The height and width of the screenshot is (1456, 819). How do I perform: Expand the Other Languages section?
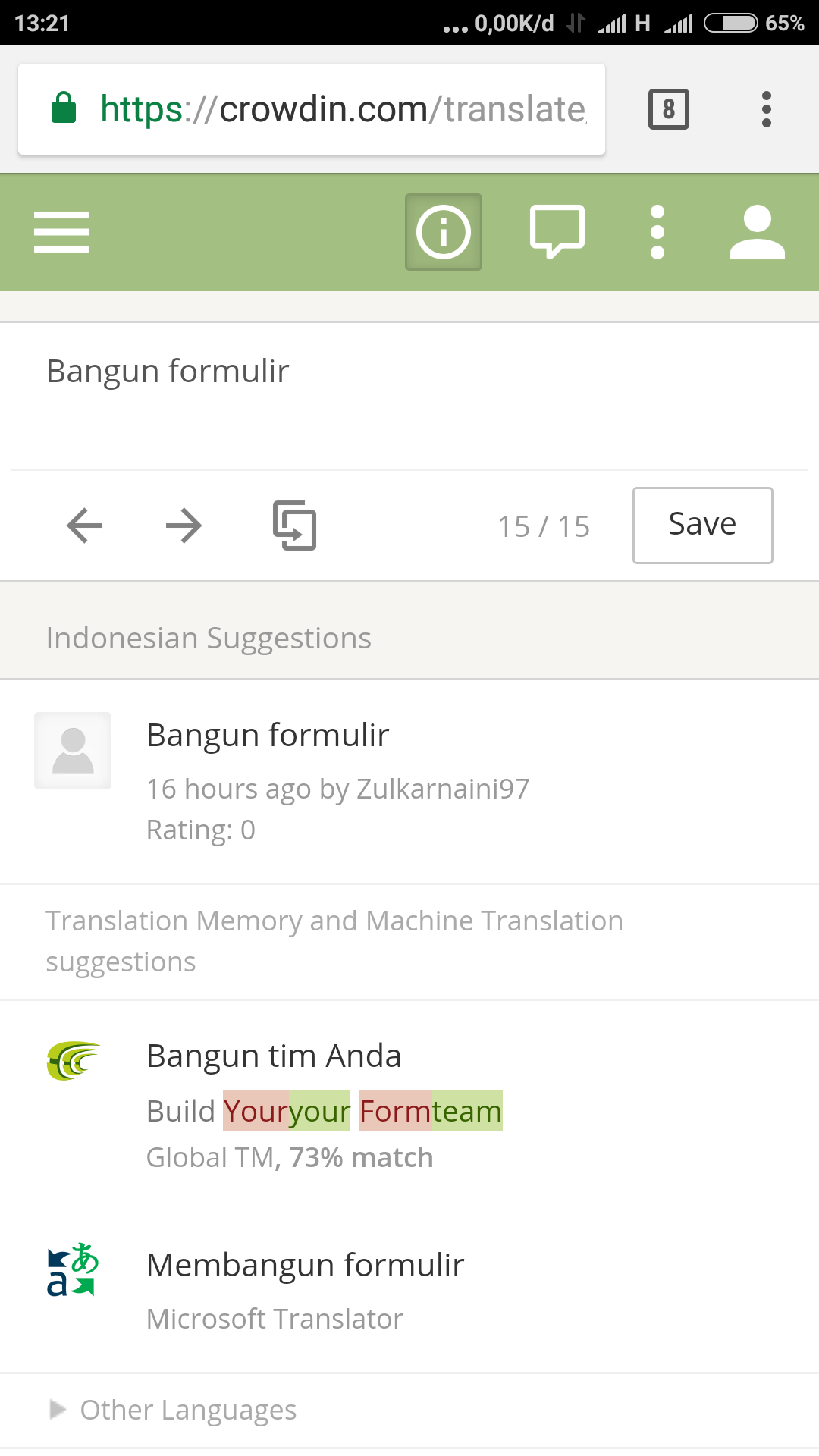188,1410
